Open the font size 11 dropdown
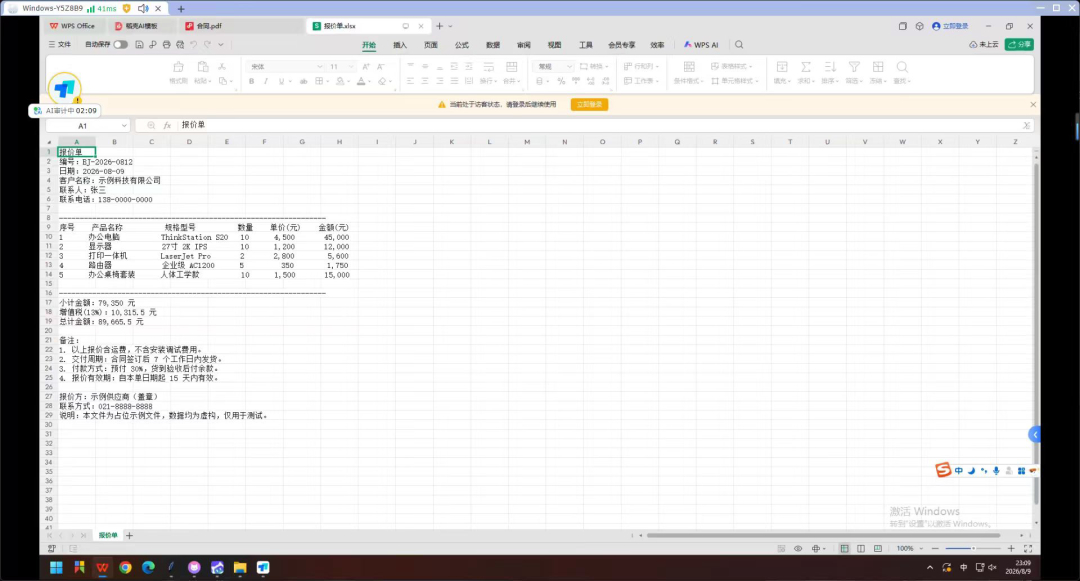Viewport: 1080px width, 581px height. [x=351, y=67]
